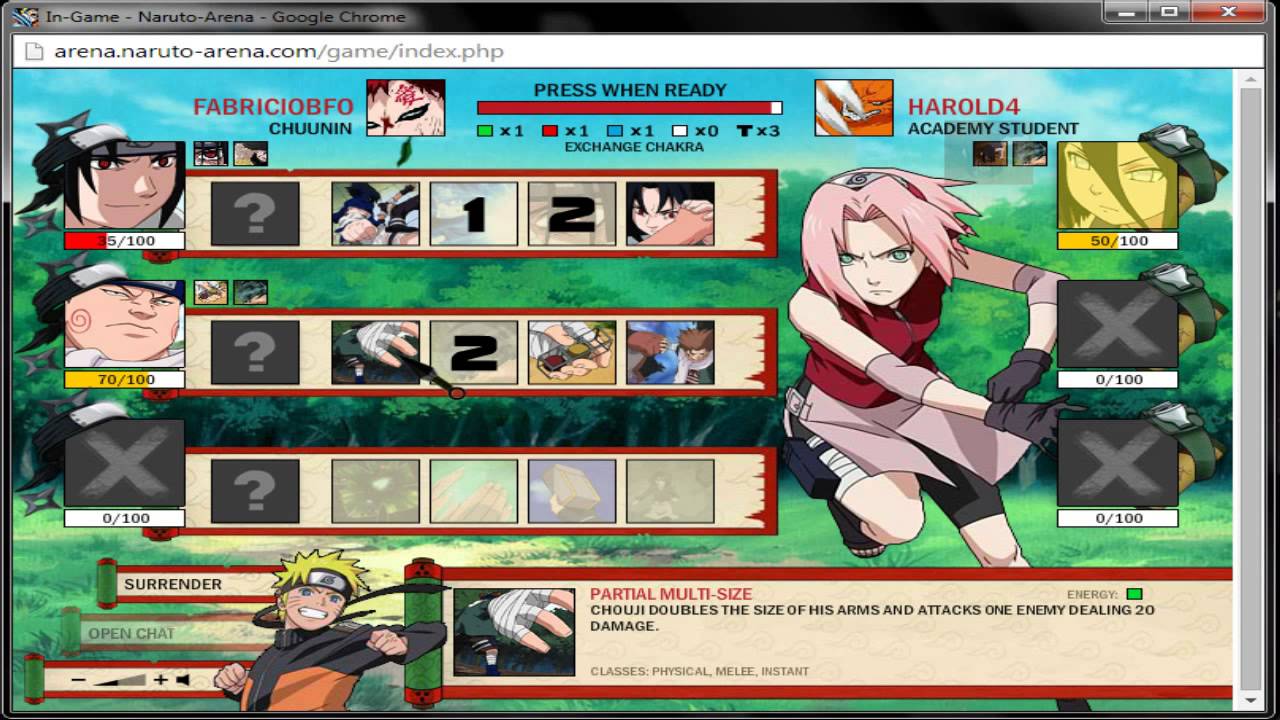The height and width of the screenshot is (720, 1280).
Task: Click the volume level wedge indicator
Action: tap(120, 680)
